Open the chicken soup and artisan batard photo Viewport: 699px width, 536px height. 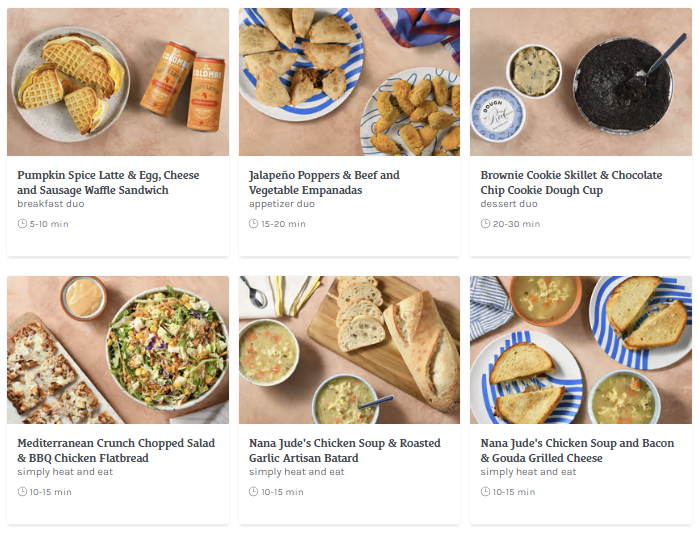349,350
